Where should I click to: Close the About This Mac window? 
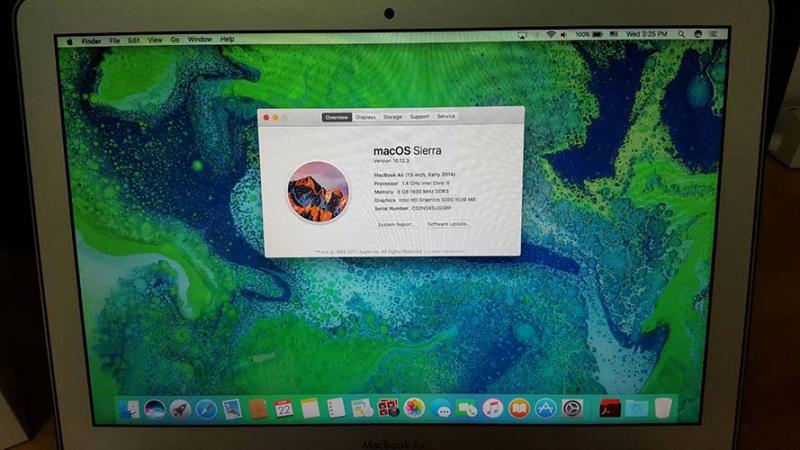[x=266, y=118]
